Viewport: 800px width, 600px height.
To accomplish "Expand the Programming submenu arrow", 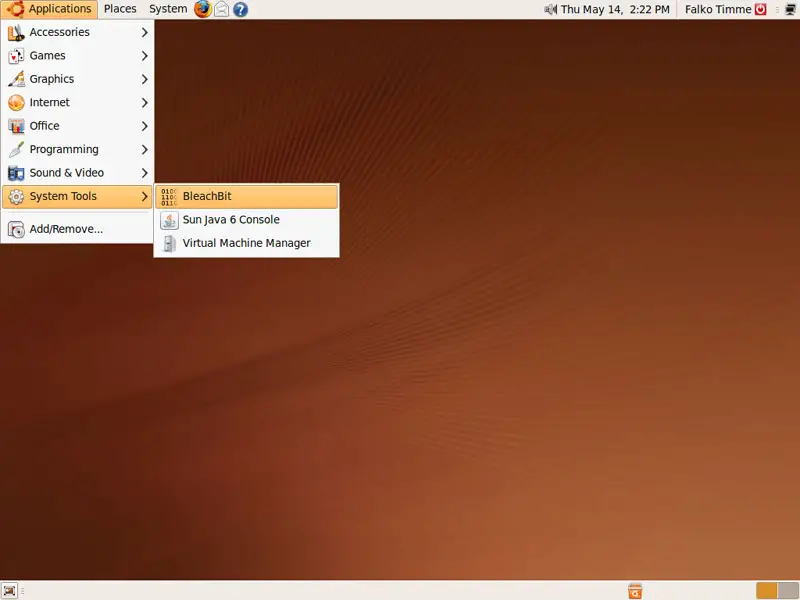I will click(144, 149).
